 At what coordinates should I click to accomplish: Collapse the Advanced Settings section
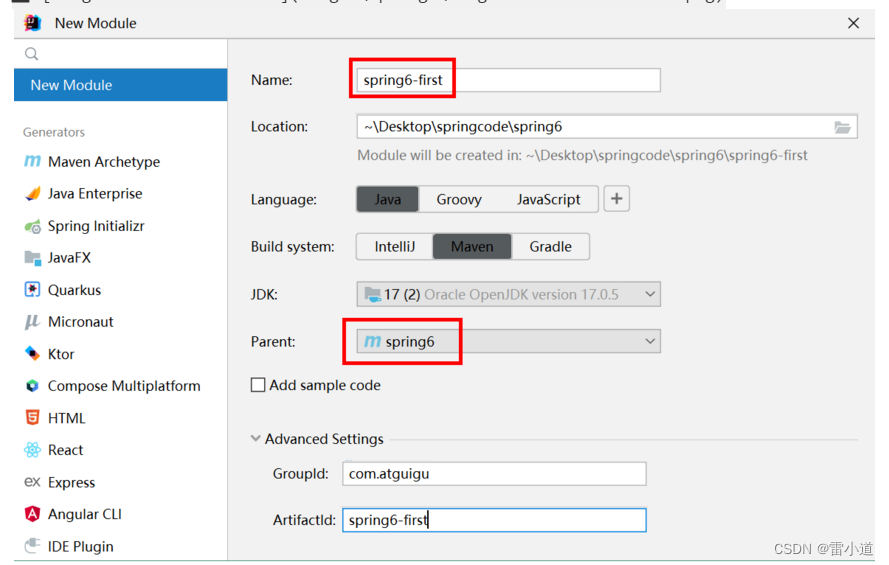click(256, 439)
